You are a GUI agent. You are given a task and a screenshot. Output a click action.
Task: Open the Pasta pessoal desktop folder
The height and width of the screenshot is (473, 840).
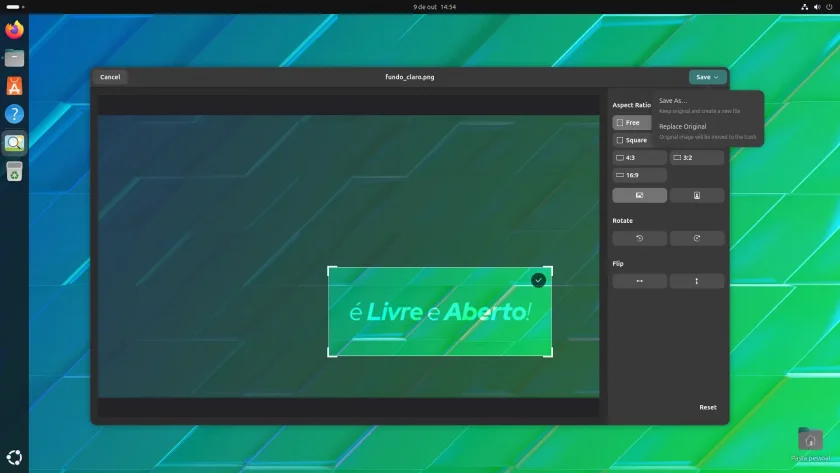click(810, 445)
